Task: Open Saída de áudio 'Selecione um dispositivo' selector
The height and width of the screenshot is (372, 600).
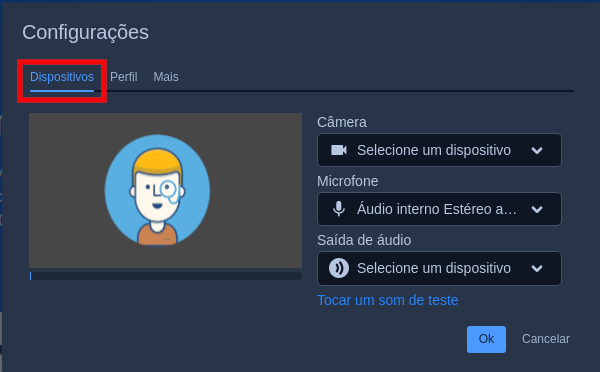Action: coord(439,268)
